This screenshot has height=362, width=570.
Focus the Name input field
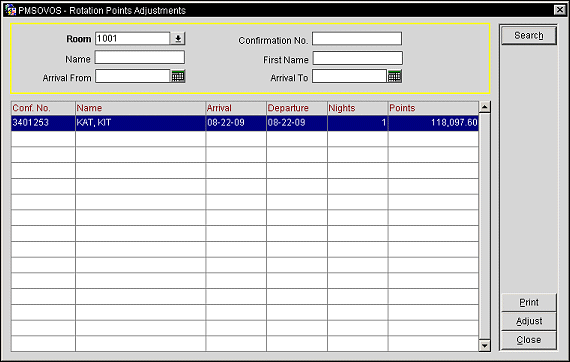(140, 57)
